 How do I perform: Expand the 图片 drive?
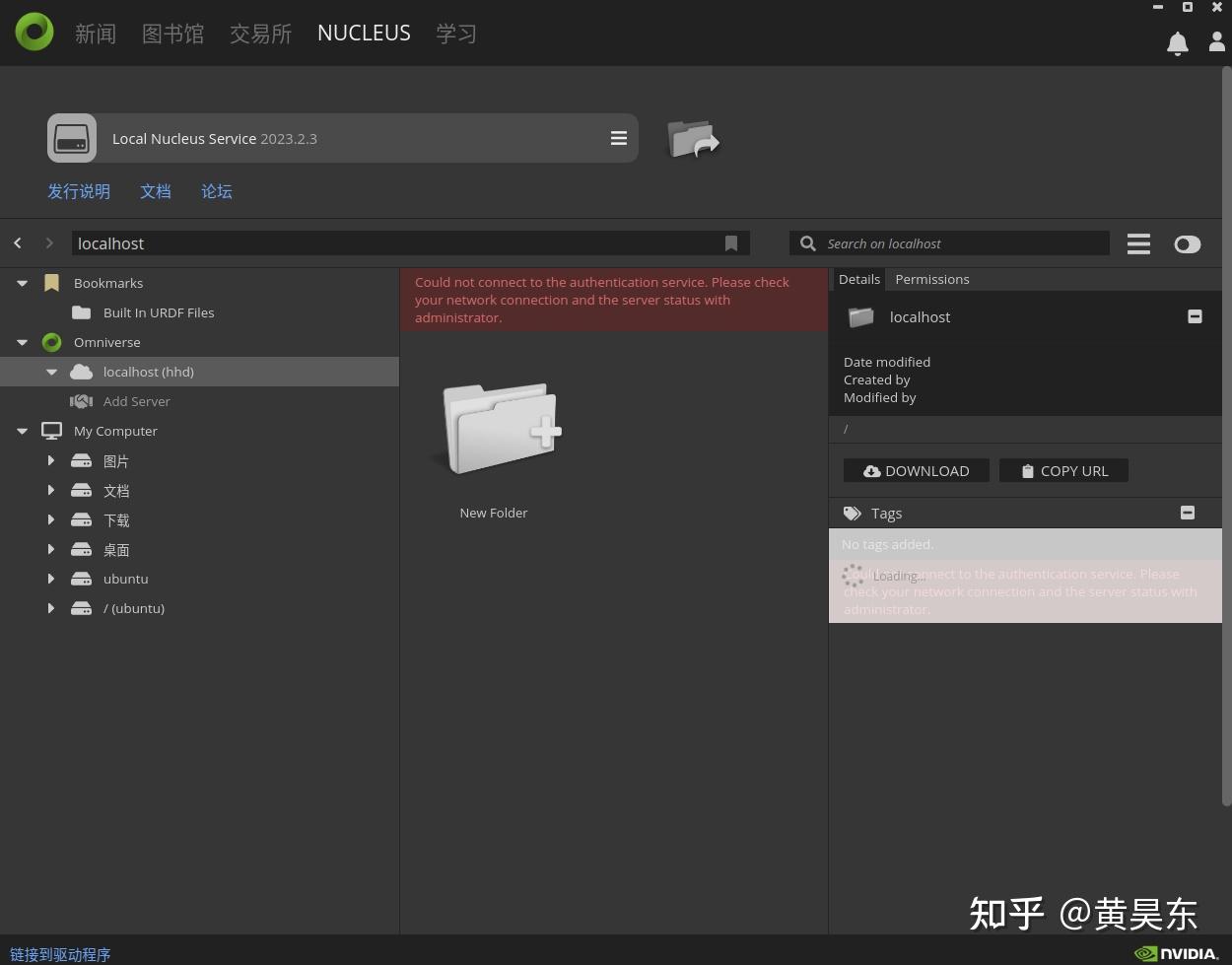click(x=51, y=460)
